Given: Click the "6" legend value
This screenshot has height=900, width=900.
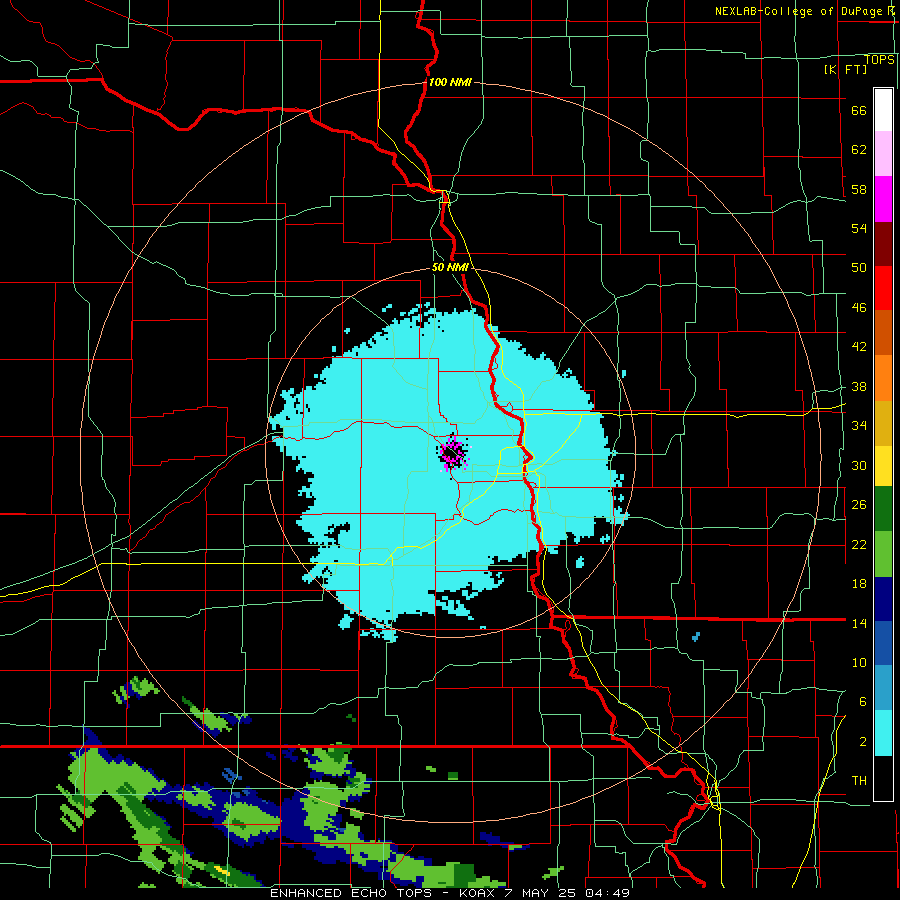Looking at the screenshot, I should click(x=862, y=701).
